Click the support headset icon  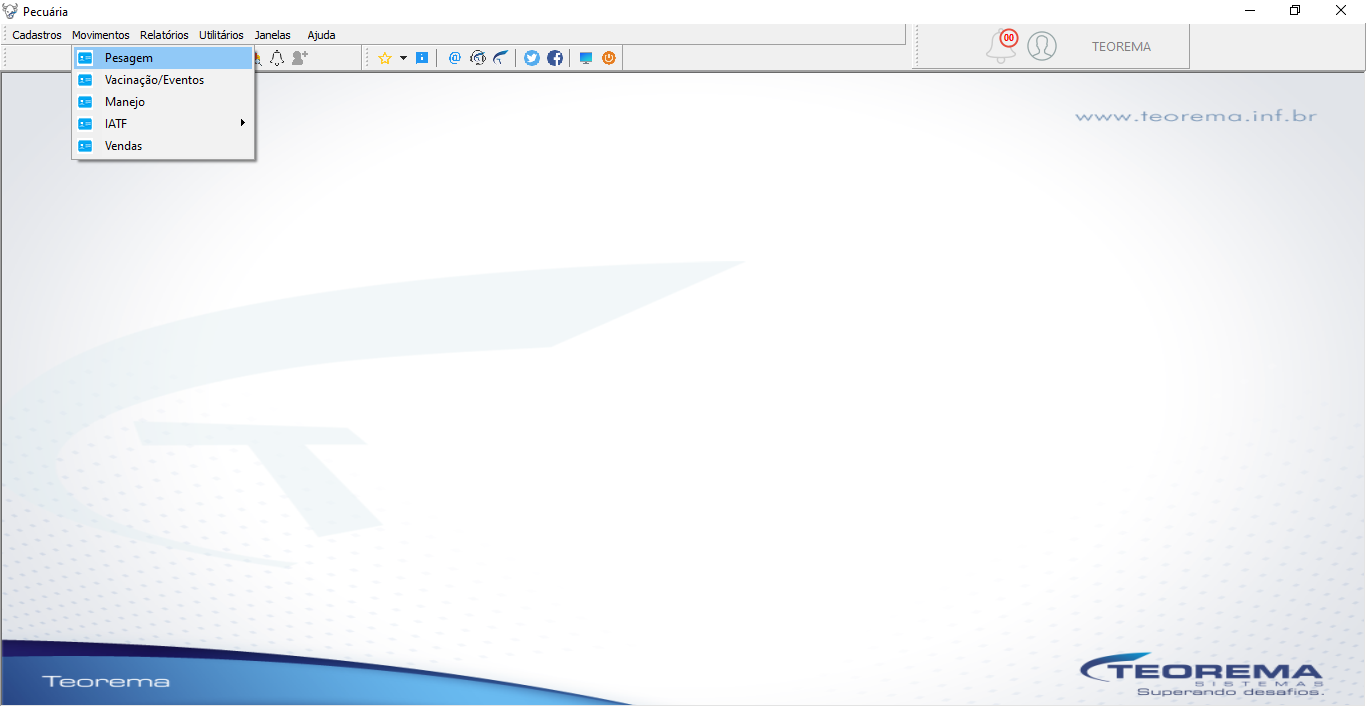[x=478, y=58]
